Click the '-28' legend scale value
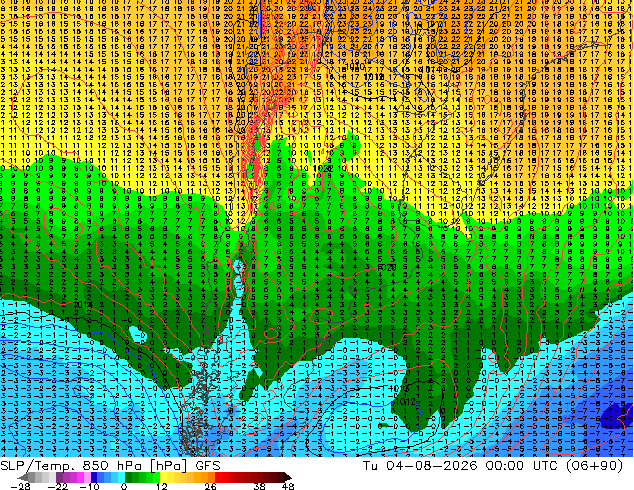This screenshot has height=490, width=634. 20,486
